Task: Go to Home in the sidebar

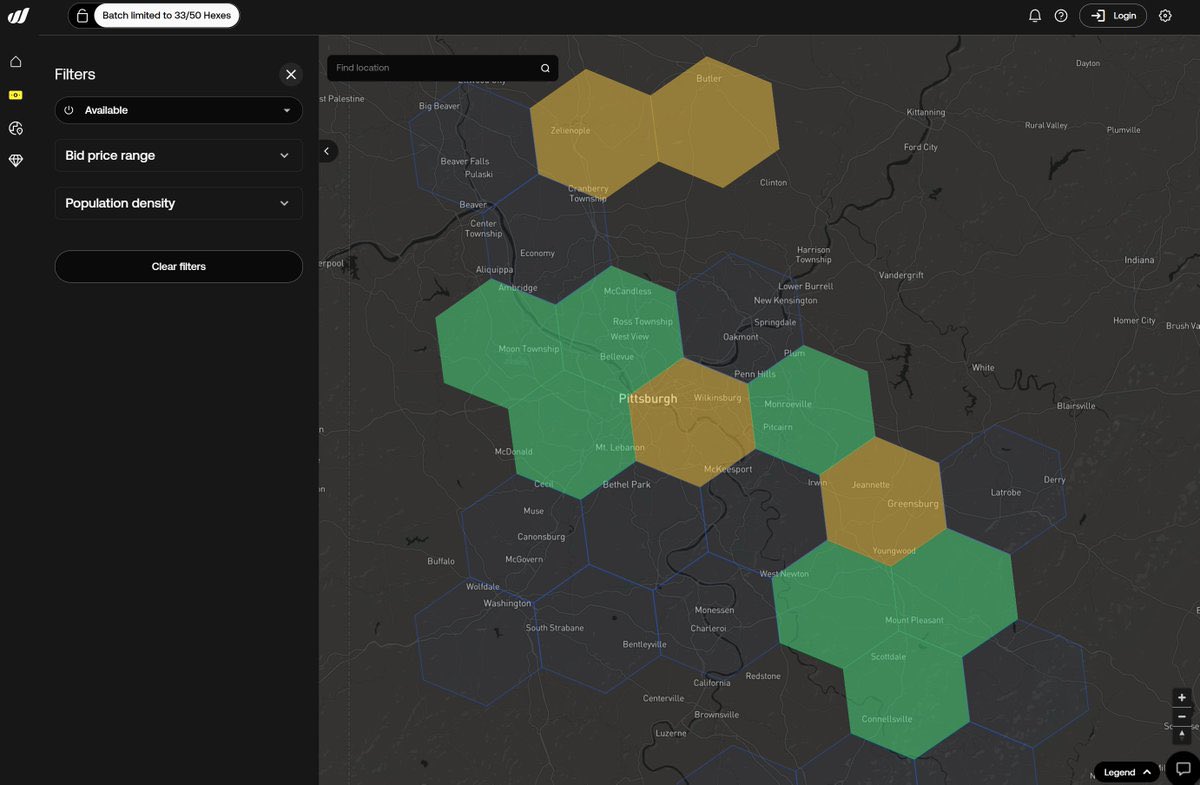Action: (x=16, y=62)
